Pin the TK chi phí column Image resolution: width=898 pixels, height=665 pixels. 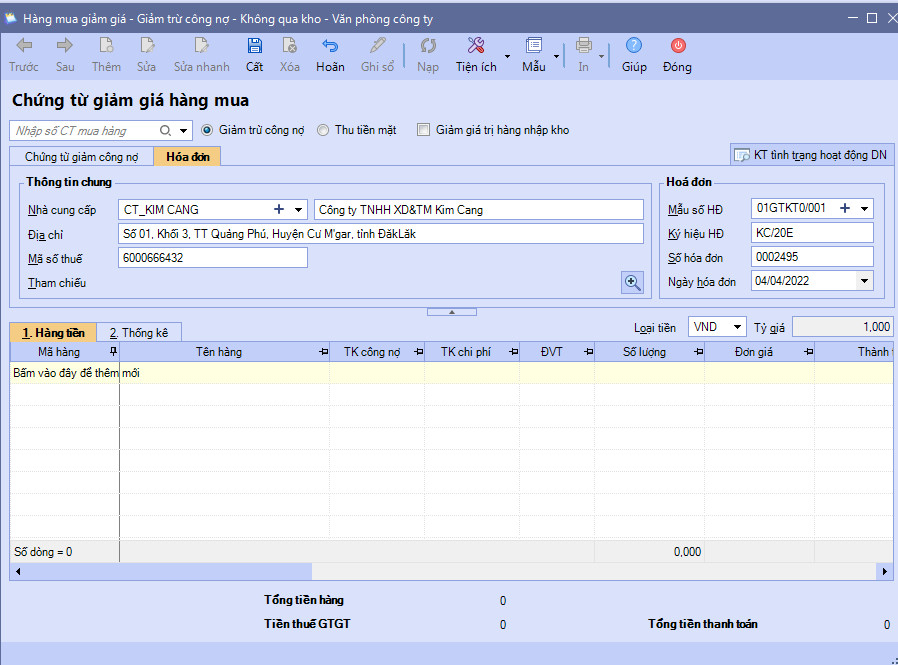tap(514, 352)
